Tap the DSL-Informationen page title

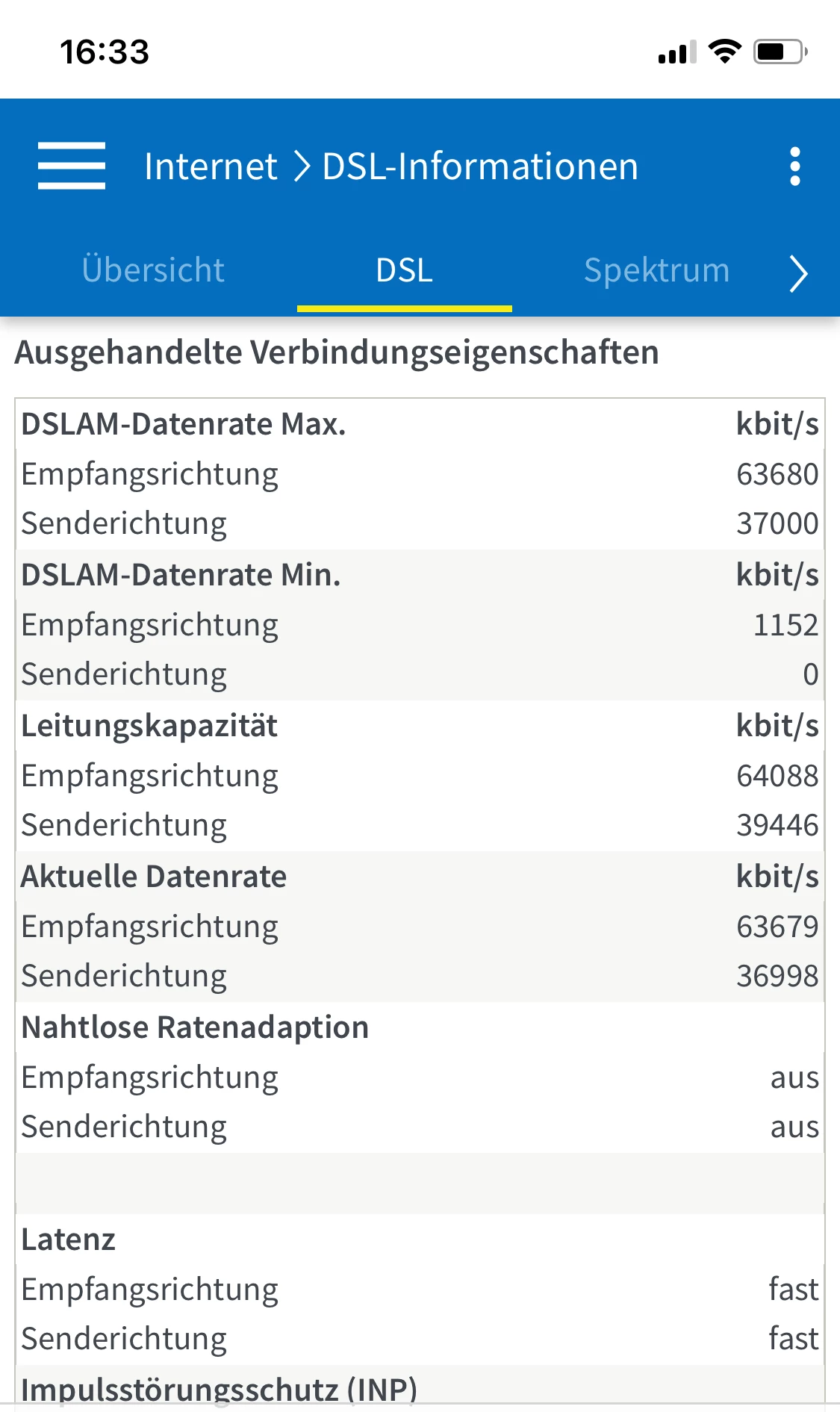tap(480, 166)
